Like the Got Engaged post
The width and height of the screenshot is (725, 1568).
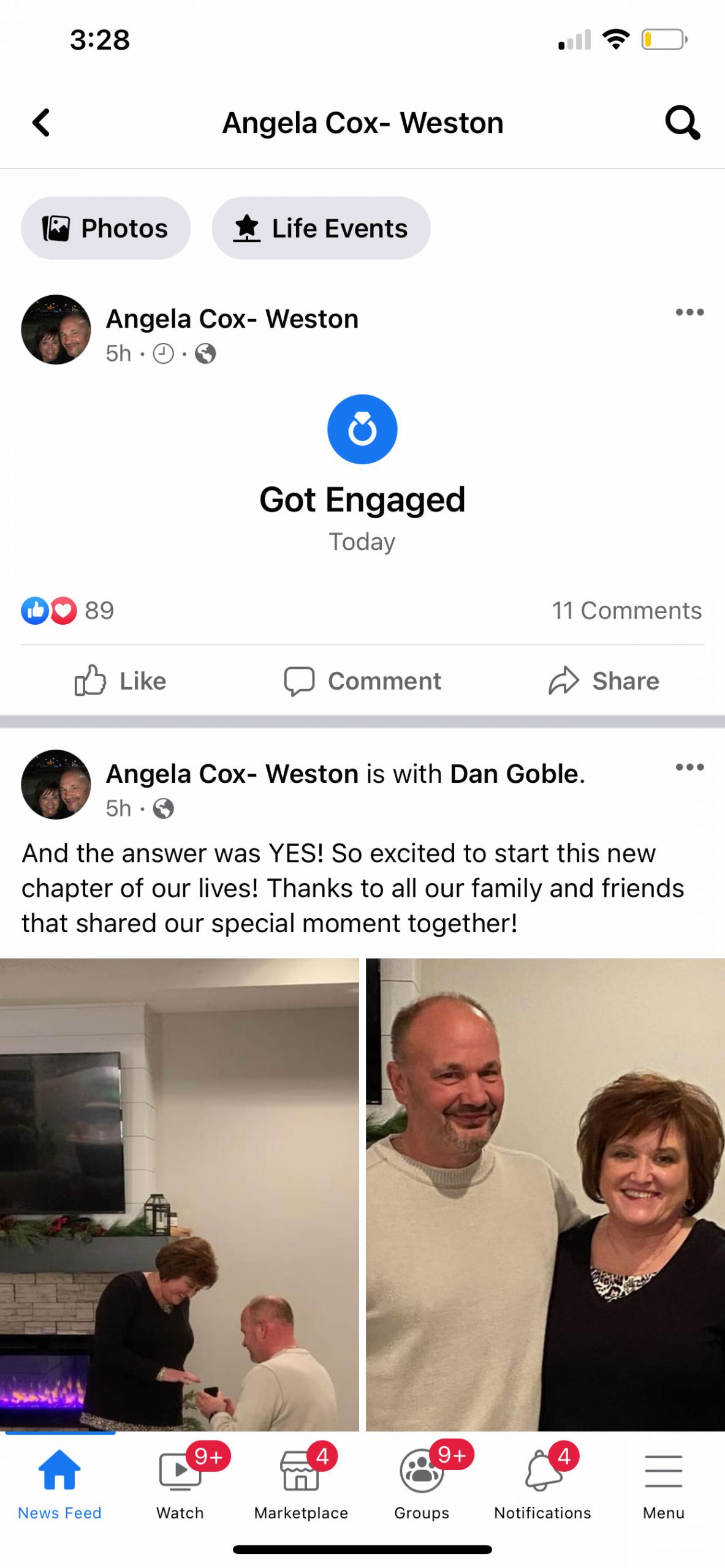[120, 680]
